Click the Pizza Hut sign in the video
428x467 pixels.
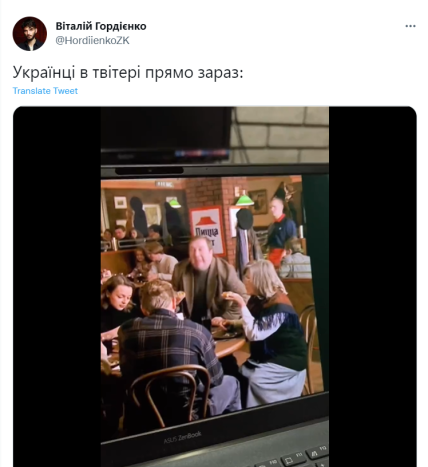[208, 230]
